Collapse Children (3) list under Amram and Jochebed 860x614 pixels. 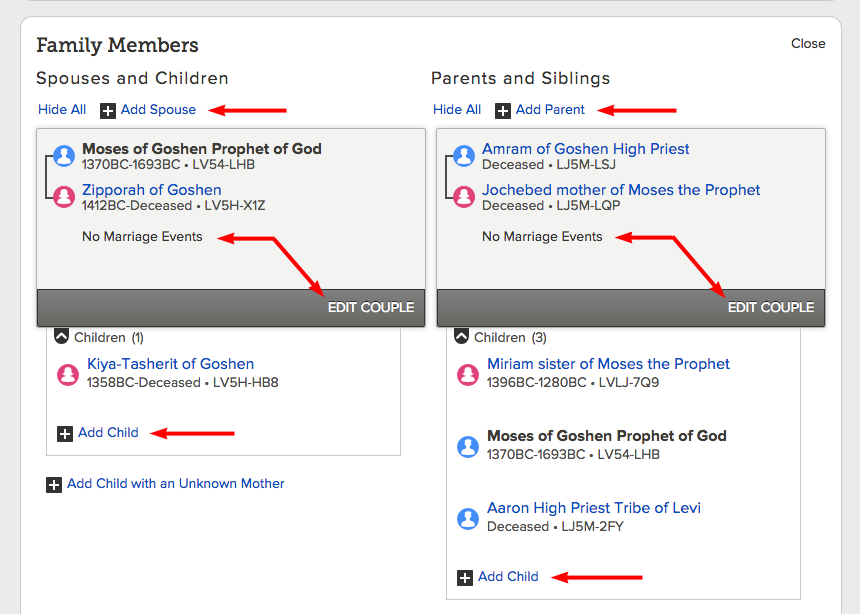click(x=462, y=336)
